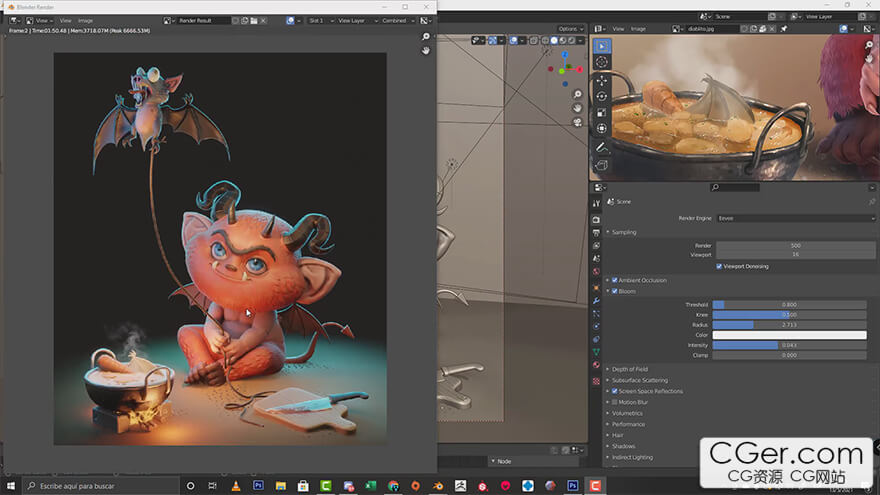This screenshot has width=880, height=495.
Task: Enable Motion Blur checkbox
Action: [615, 402]
